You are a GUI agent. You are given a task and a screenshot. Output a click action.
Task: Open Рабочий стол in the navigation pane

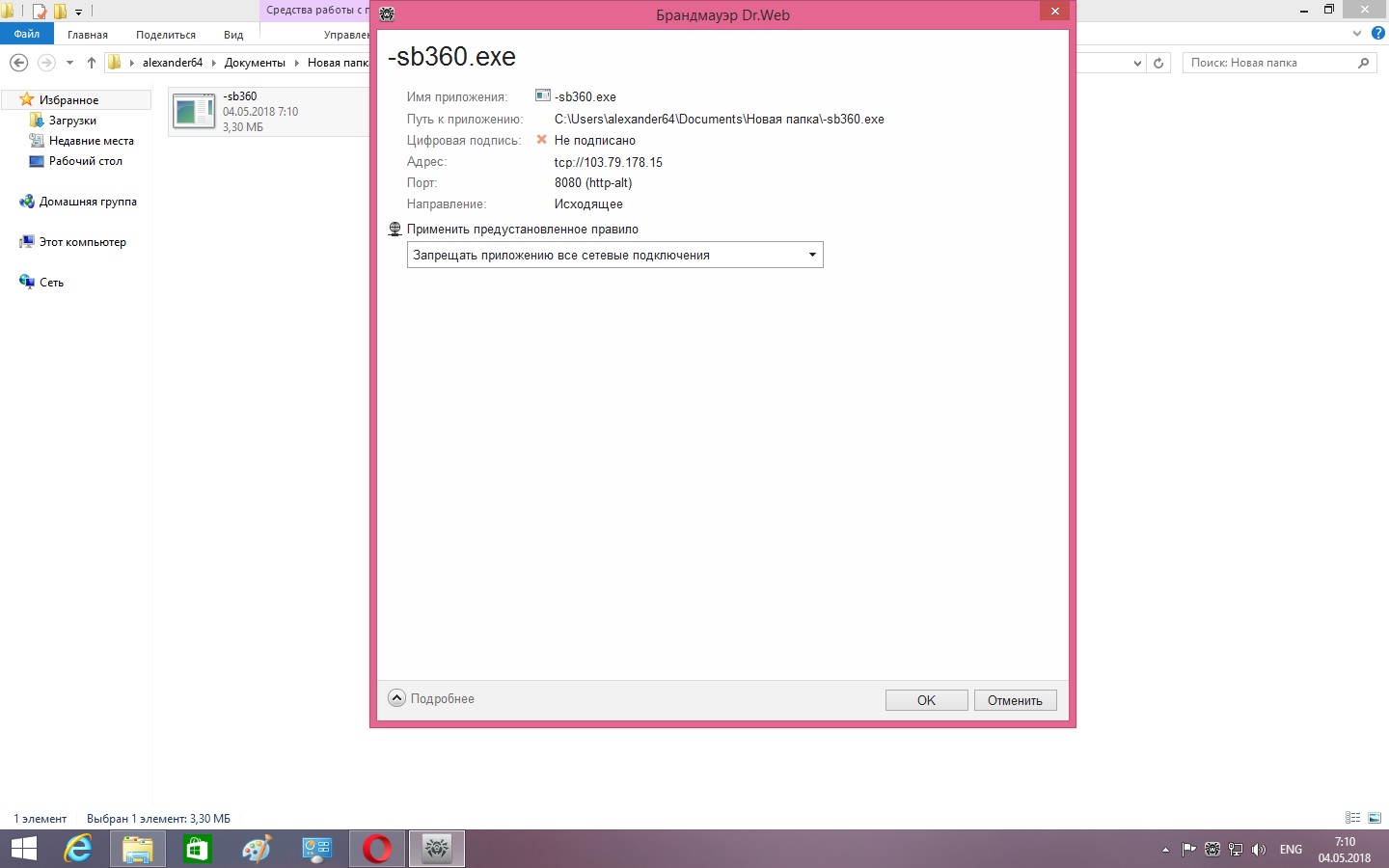pyautogui.click(x=85, y=161)
